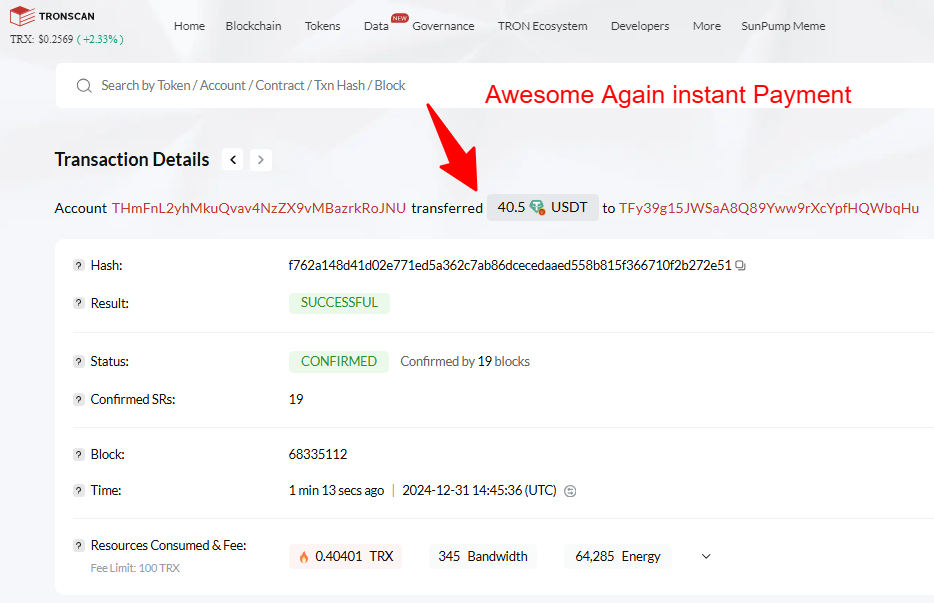The width and height of the screenshot is (934, 603).
Task: Click help icon beside Hash
Action: pos(79,266)
